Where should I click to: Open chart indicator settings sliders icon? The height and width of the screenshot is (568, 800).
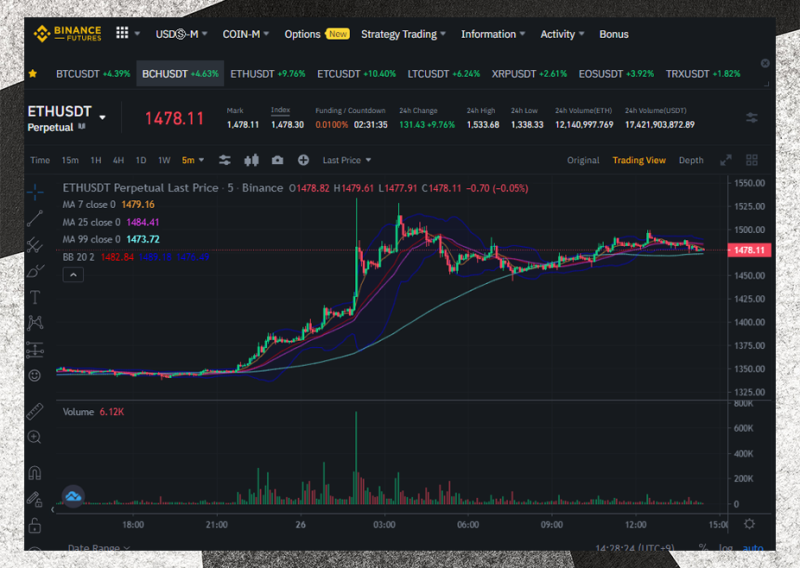point(224,160)
